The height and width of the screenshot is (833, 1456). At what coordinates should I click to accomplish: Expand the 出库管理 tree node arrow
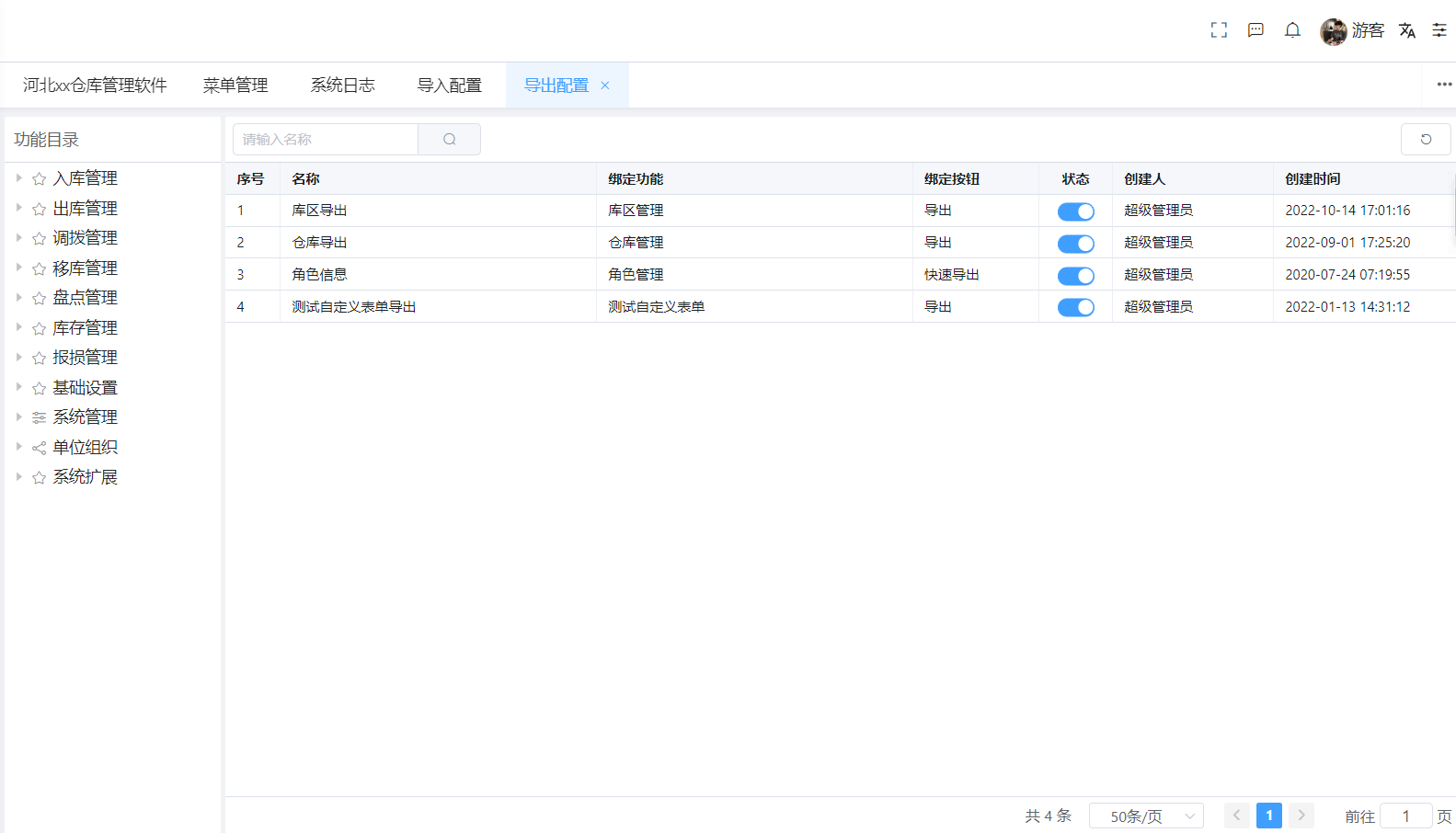pyautogui.click(x=18, y=208)
